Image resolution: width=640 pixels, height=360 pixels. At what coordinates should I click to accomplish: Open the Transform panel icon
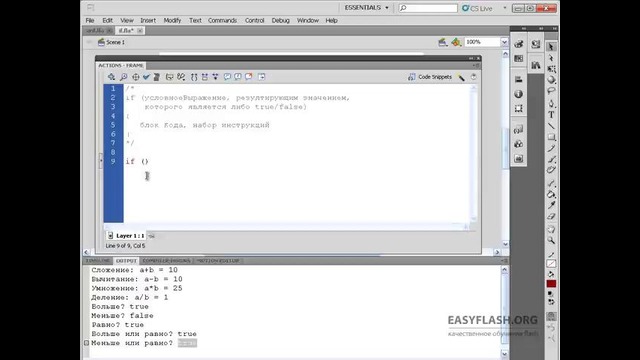click(518, 109)
